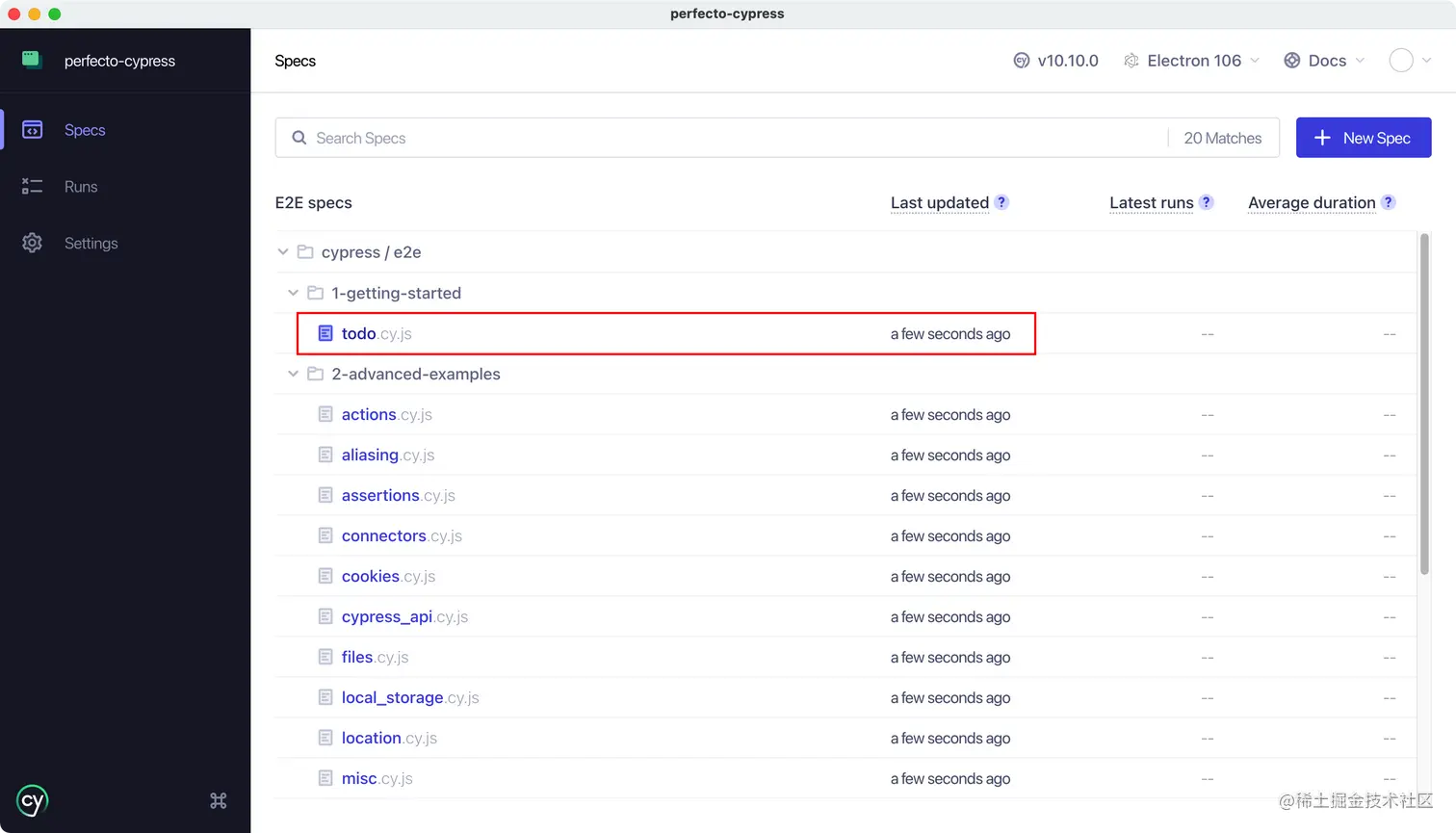Open the misc.cy.js spec
The width and height of the screenshot is (1456, 833).
click(377, 778)
